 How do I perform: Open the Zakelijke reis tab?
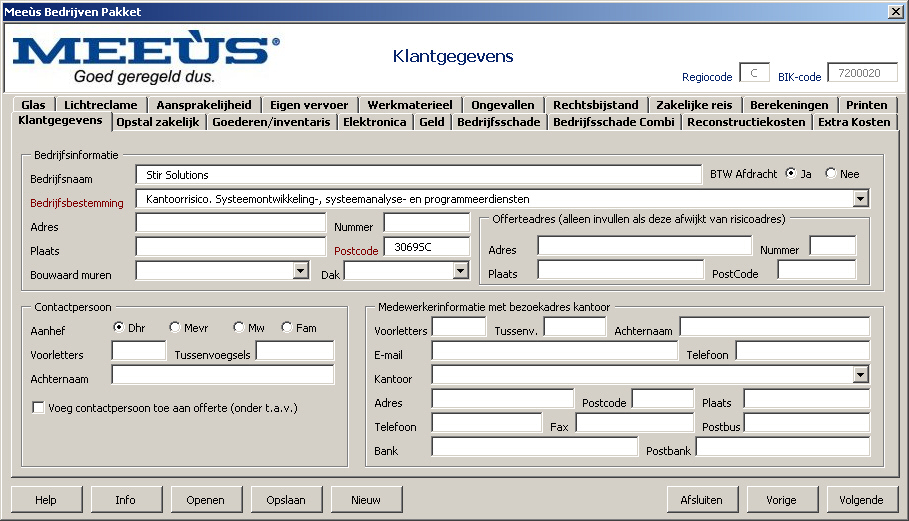(x=694, y=105)
